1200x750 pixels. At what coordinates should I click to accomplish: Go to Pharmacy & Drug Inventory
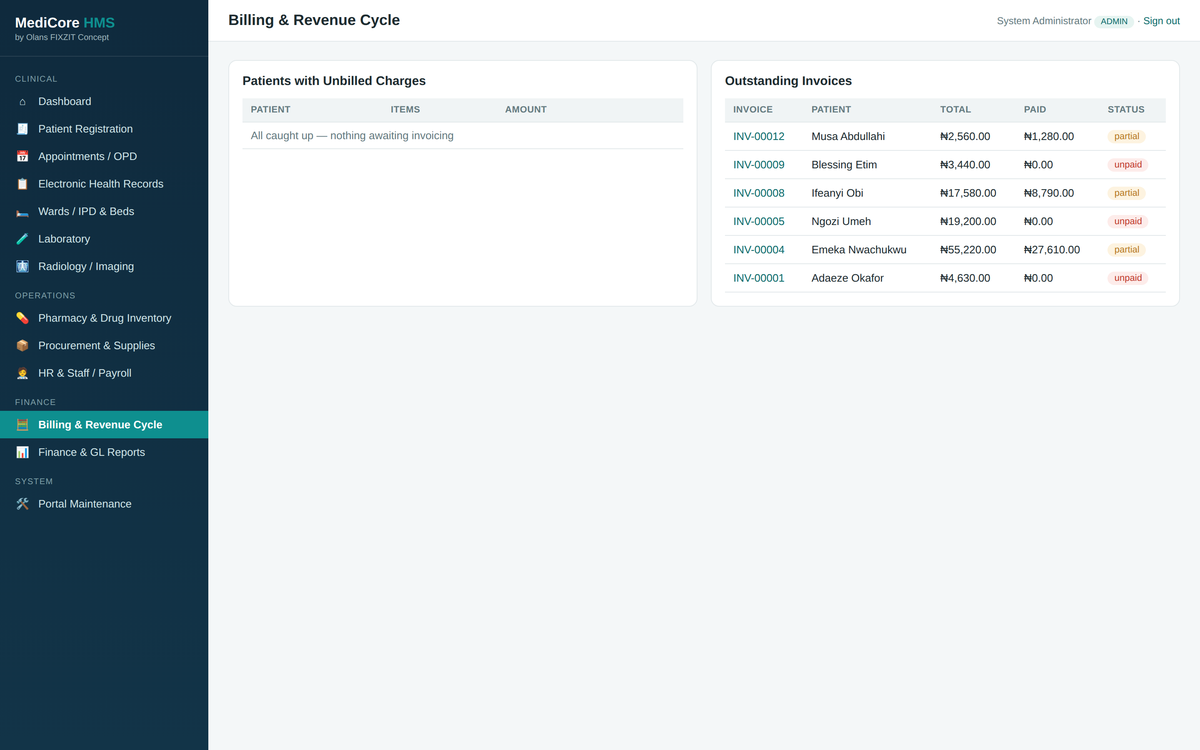(x=104, y=318)
